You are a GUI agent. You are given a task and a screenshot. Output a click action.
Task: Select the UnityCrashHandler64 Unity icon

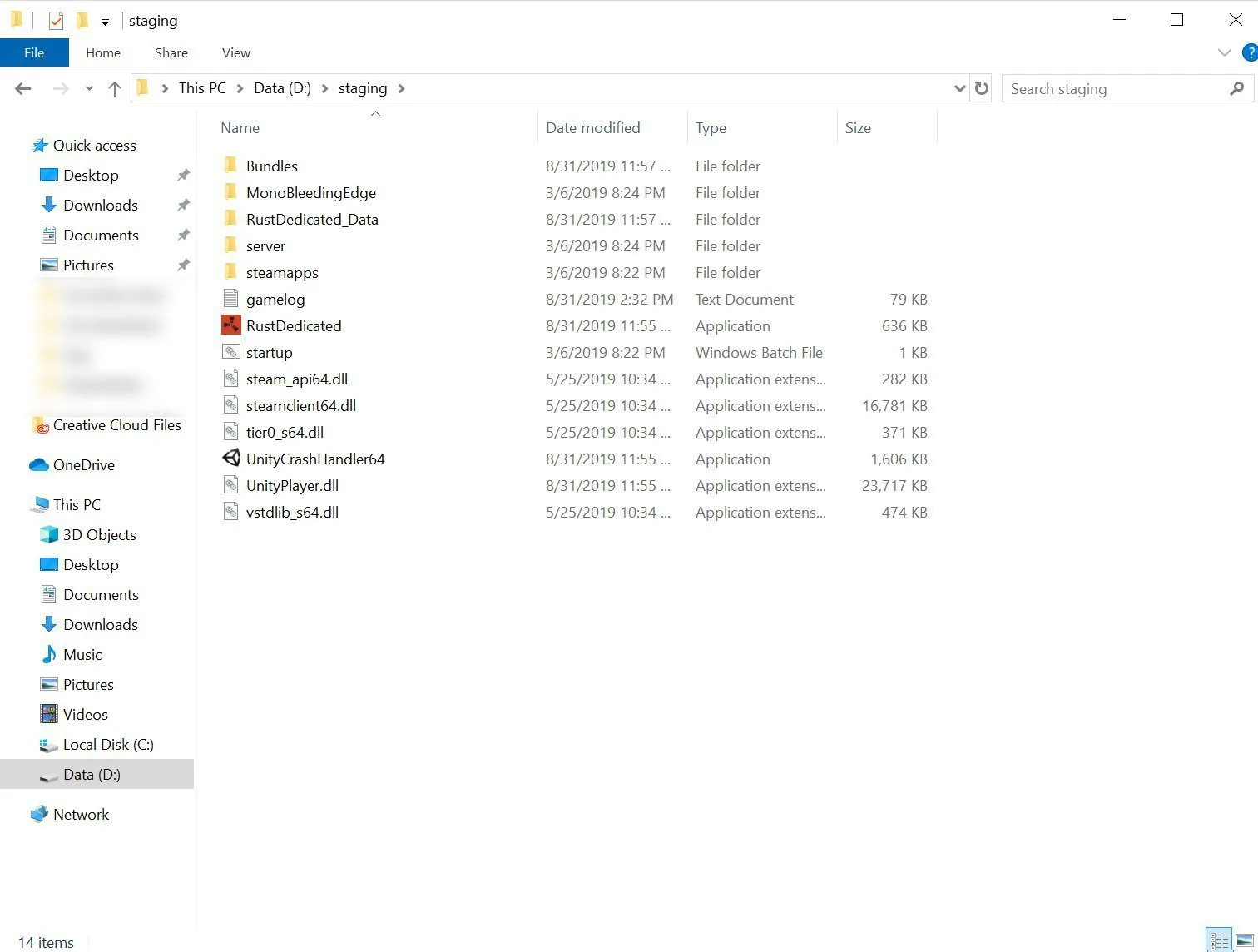pyautogui.click(x=230, y=459)
